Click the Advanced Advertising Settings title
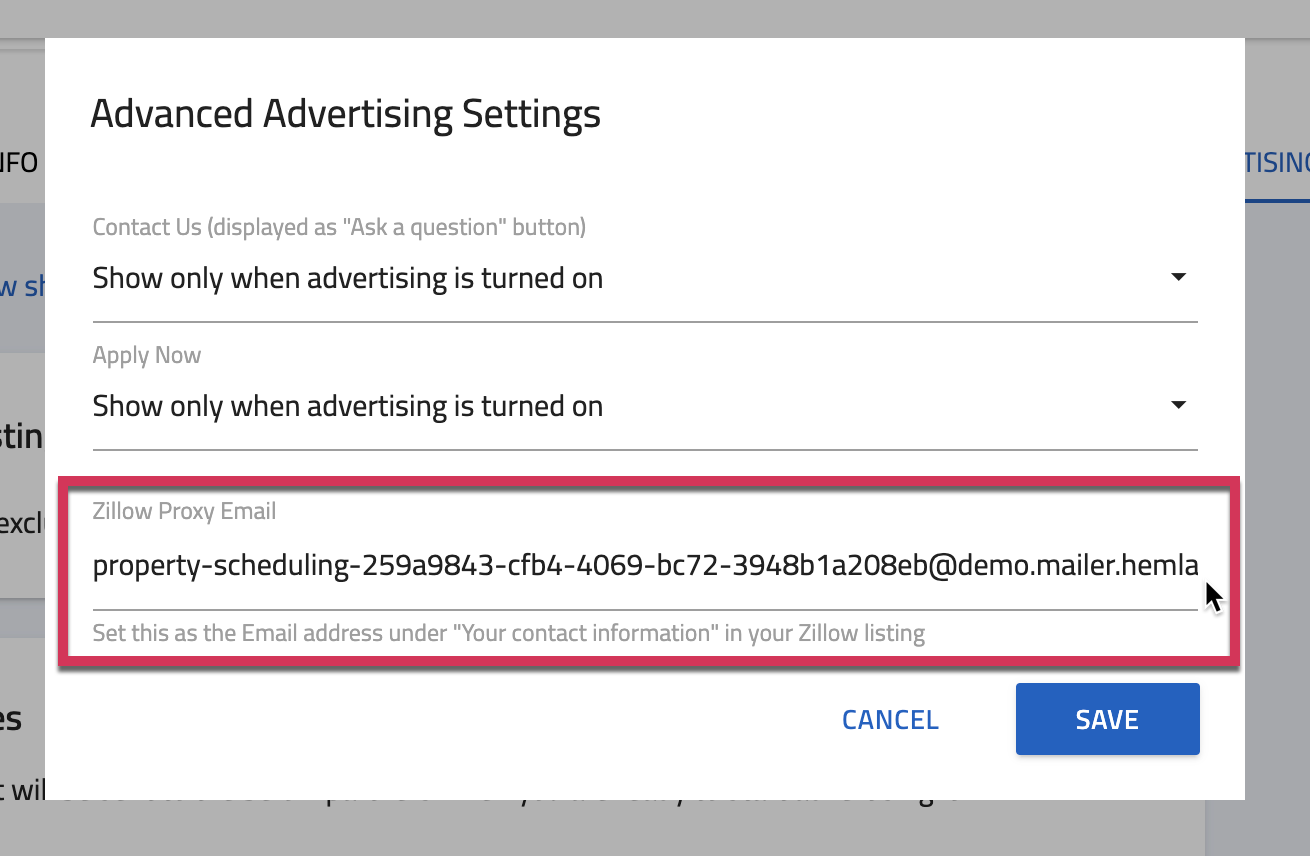This screenshot has height=856, width=1310. pyautogui.click(x=345, y=114)
